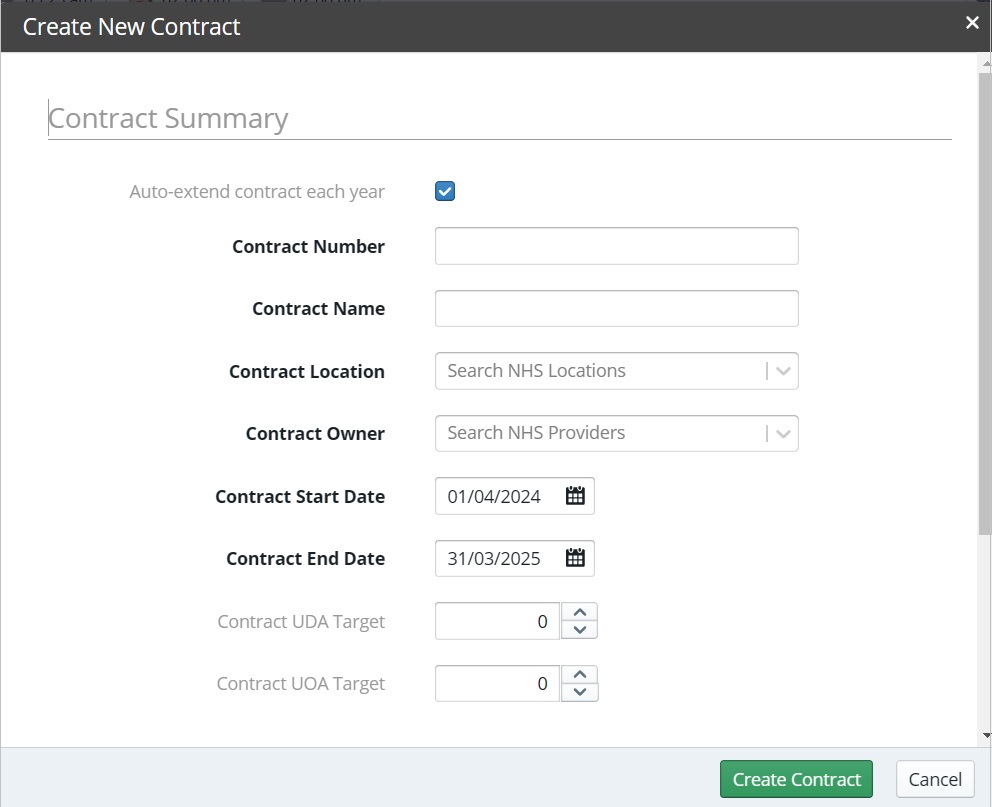This screenshot has height=807, width=992.
Task: Increase the Contract UDA Target value
Action: click(x=580, y=612)
